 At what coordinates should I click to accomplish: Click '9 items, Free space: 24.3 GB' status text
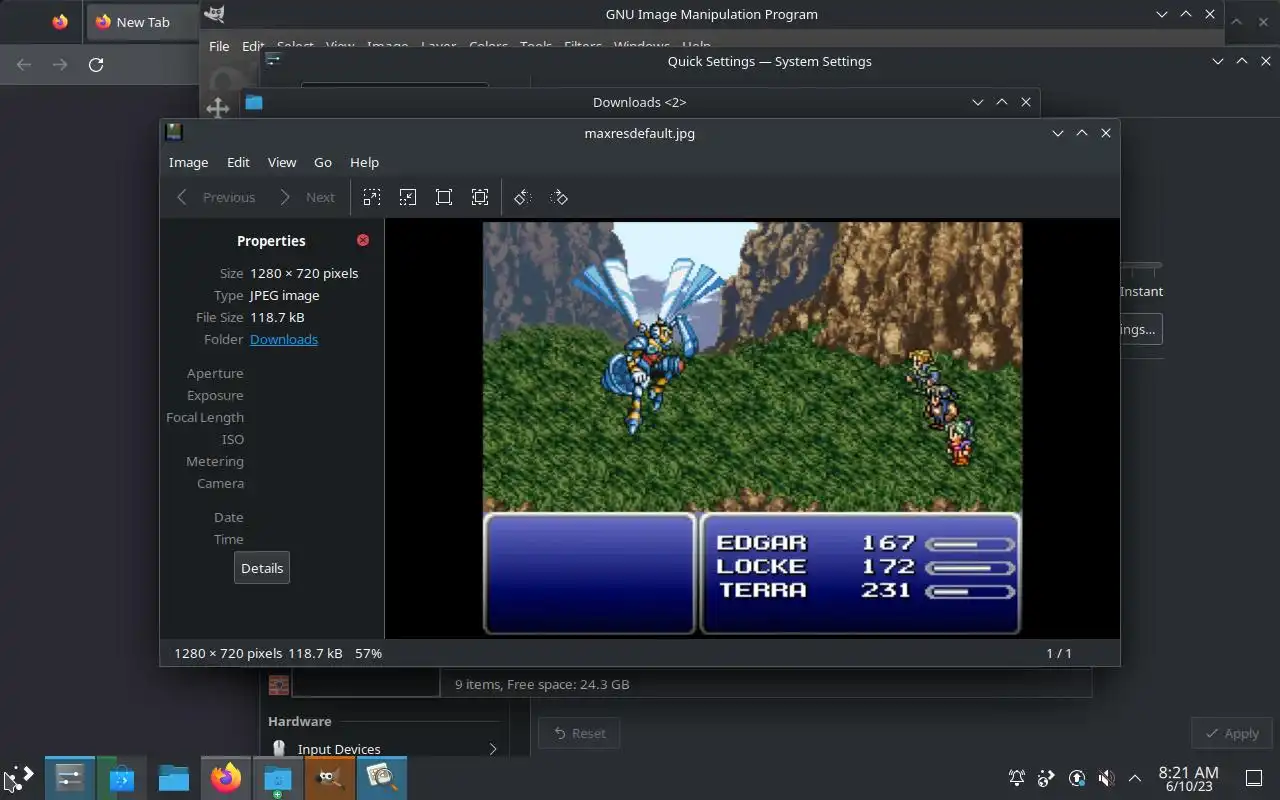(x=542, y=684)
